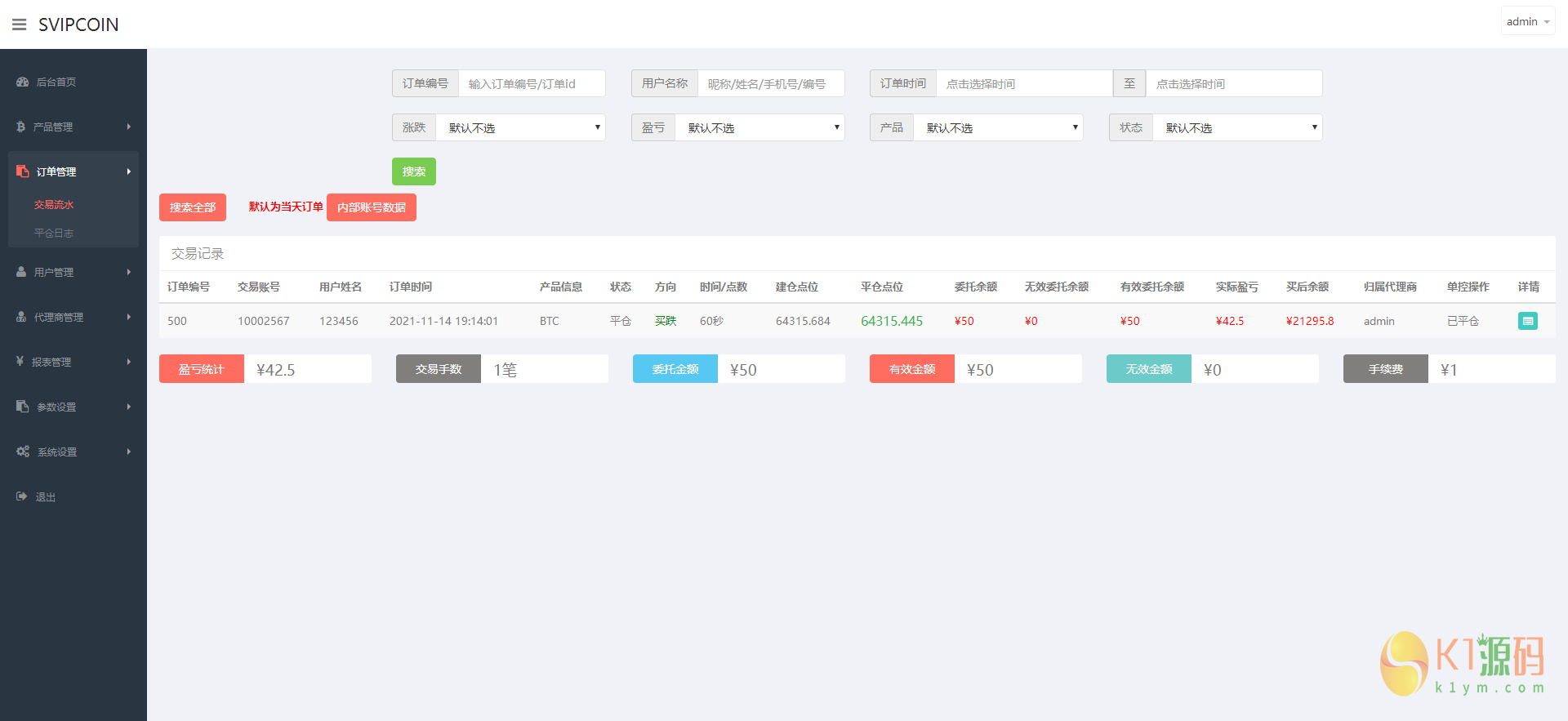Click the 代理商管理 group icon
Screen dimensions: 1568x721
pyautogui.click(x=21, y=317)
